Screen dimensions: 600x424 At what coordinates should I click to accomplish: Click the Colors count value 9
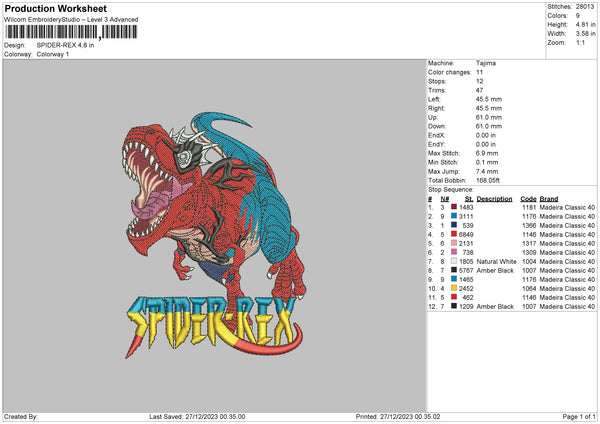578,16
